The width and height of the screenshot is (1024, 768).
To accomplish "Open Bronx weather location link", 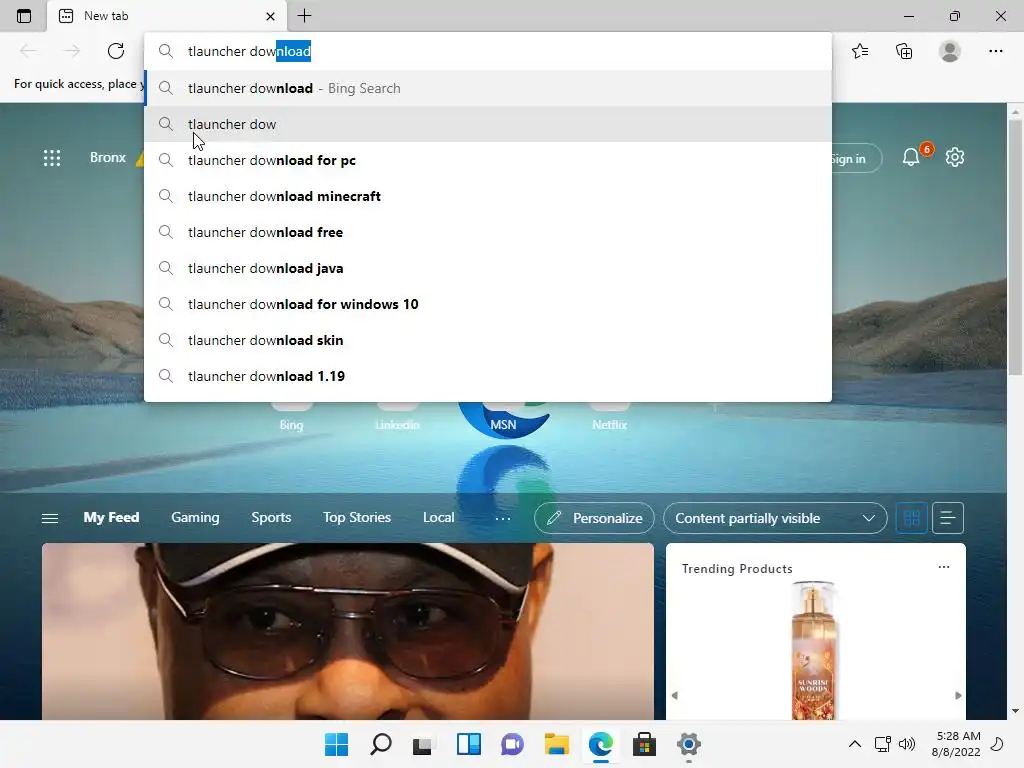I will [108, 157].
